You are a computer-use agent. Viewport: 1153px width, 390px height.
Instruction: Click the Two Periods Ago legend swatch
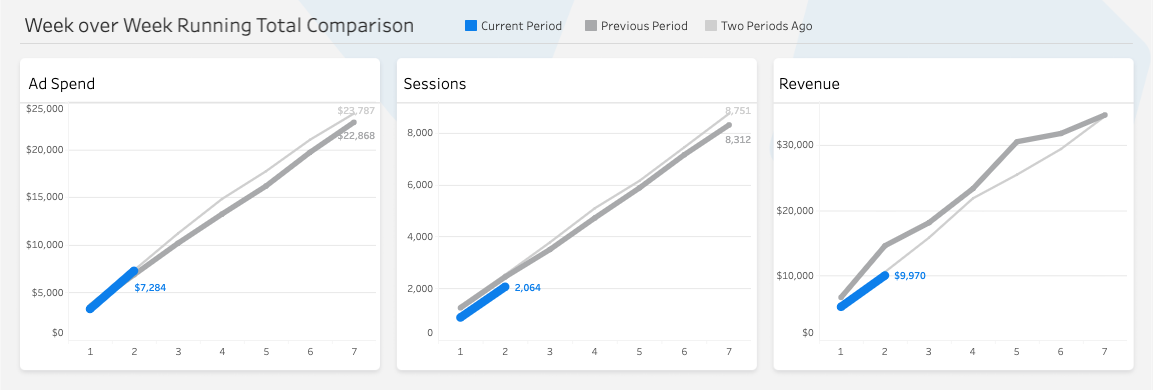coord(711,26)
